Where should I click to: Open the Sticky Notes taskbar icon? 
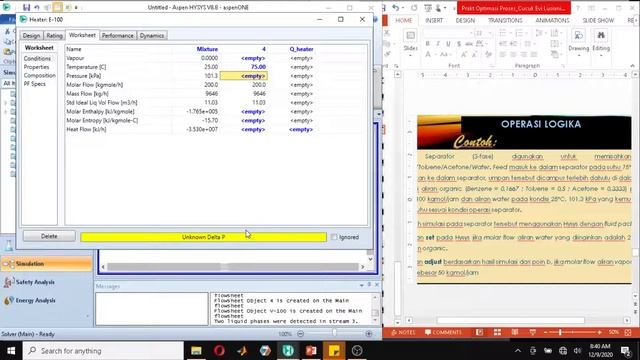click(x=334, y=351)
